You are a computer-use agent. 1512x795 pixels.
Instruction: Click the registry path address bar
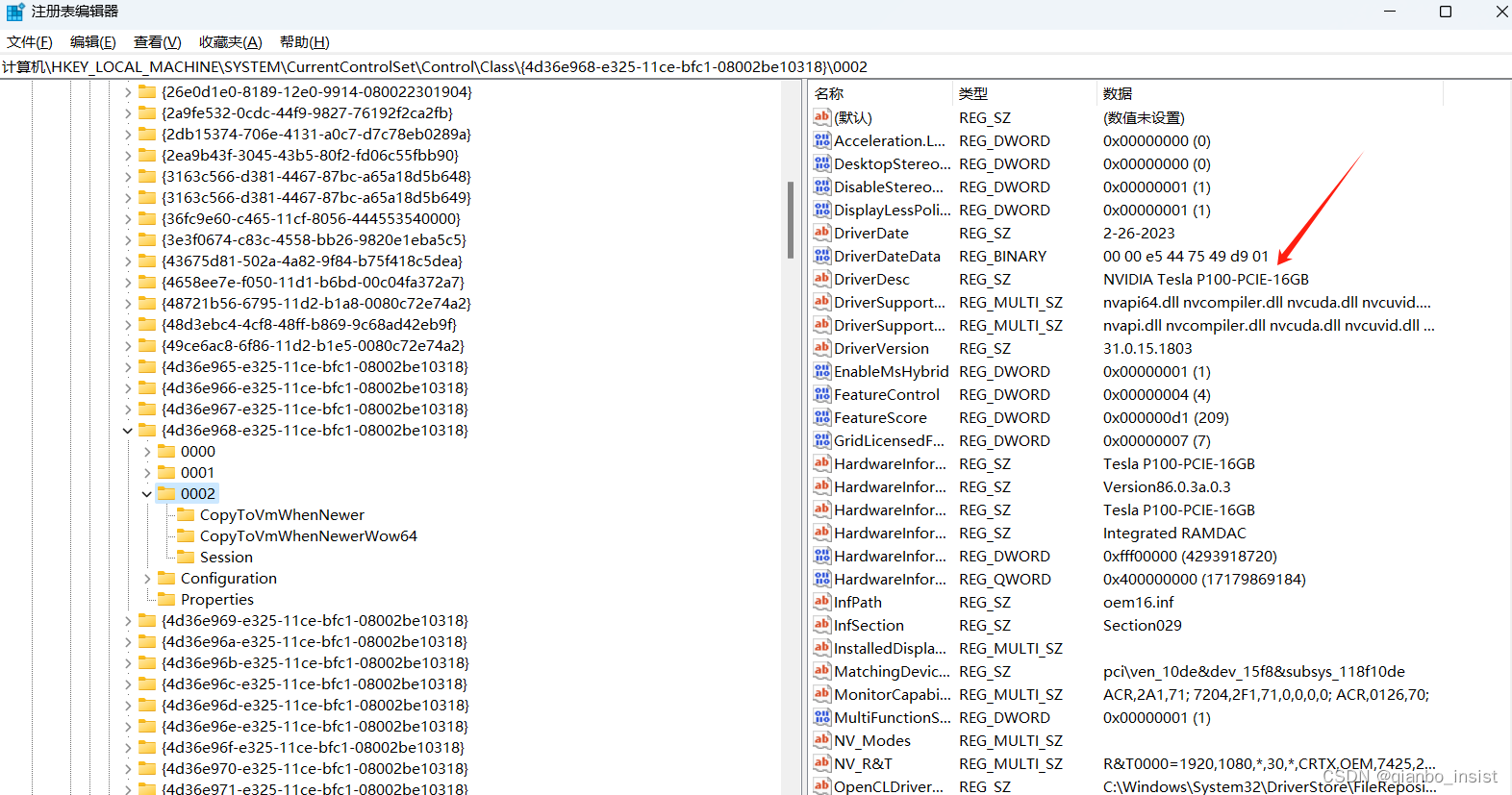(756, 66)
